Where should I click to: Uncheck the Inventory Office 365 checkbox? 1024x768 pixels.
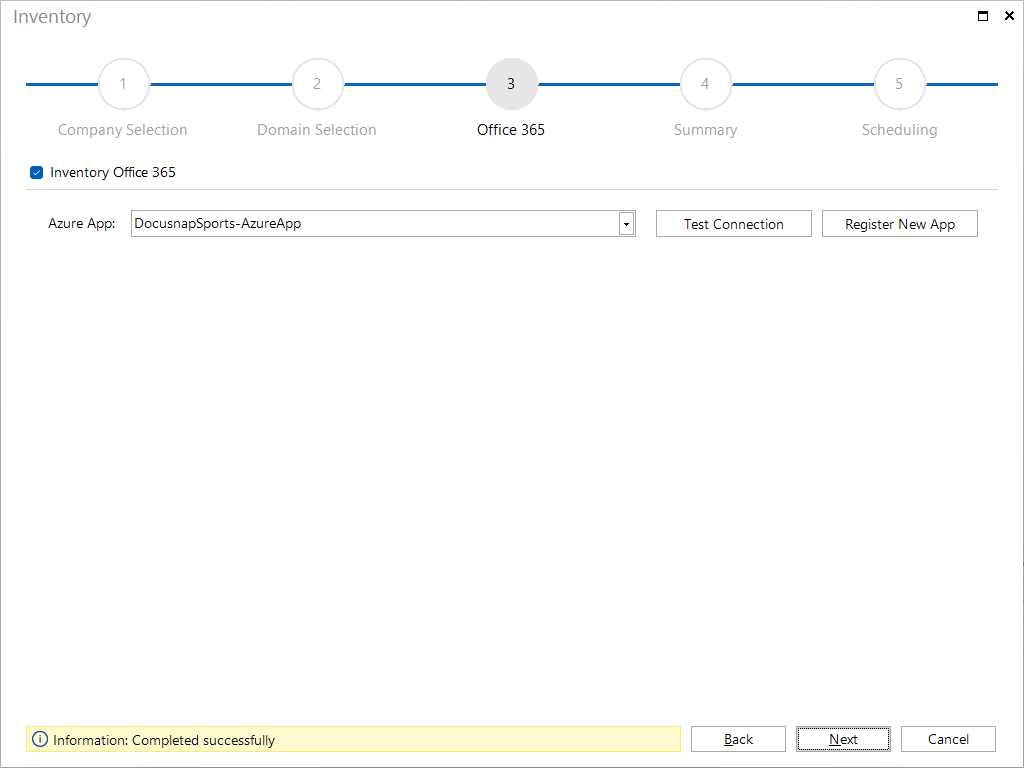37,172
